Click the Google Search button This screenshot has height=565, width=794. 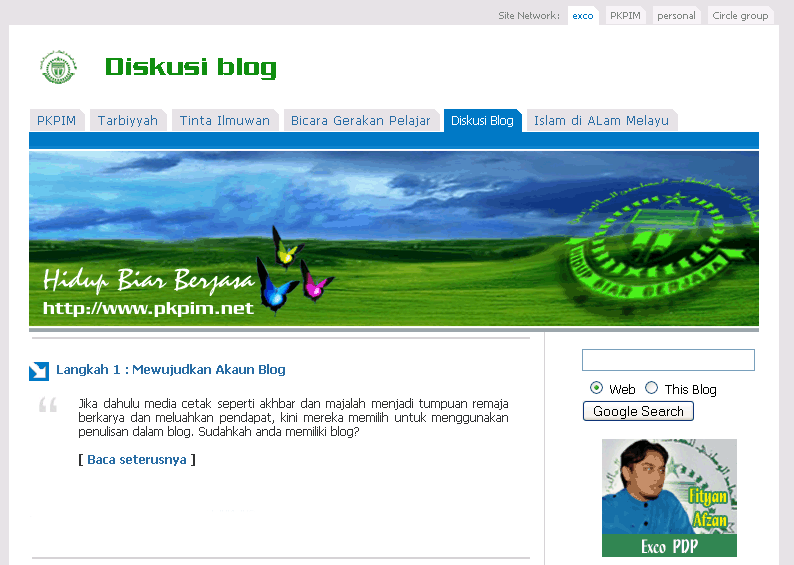click(638, 411)
